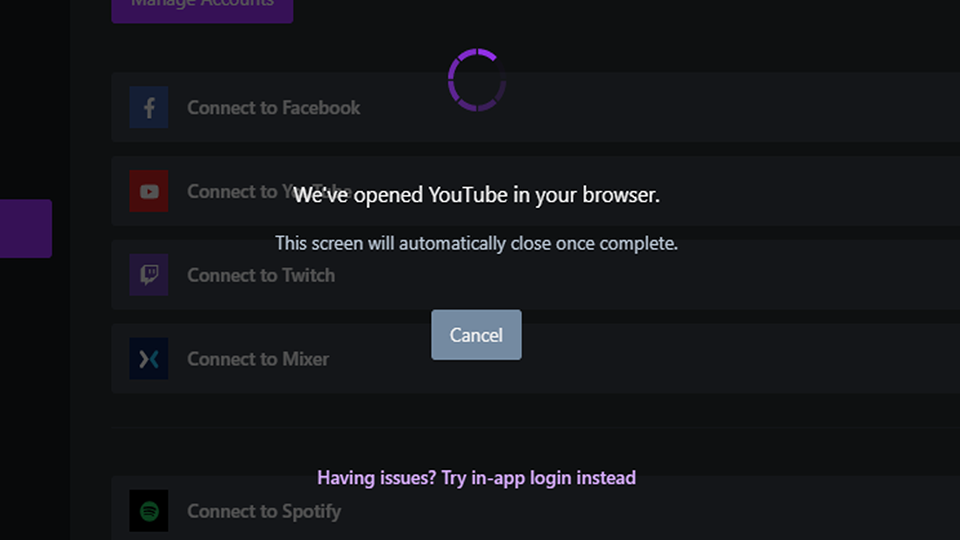Click the Cancel button
The image size is (960, 540).
tap(476, 335)
